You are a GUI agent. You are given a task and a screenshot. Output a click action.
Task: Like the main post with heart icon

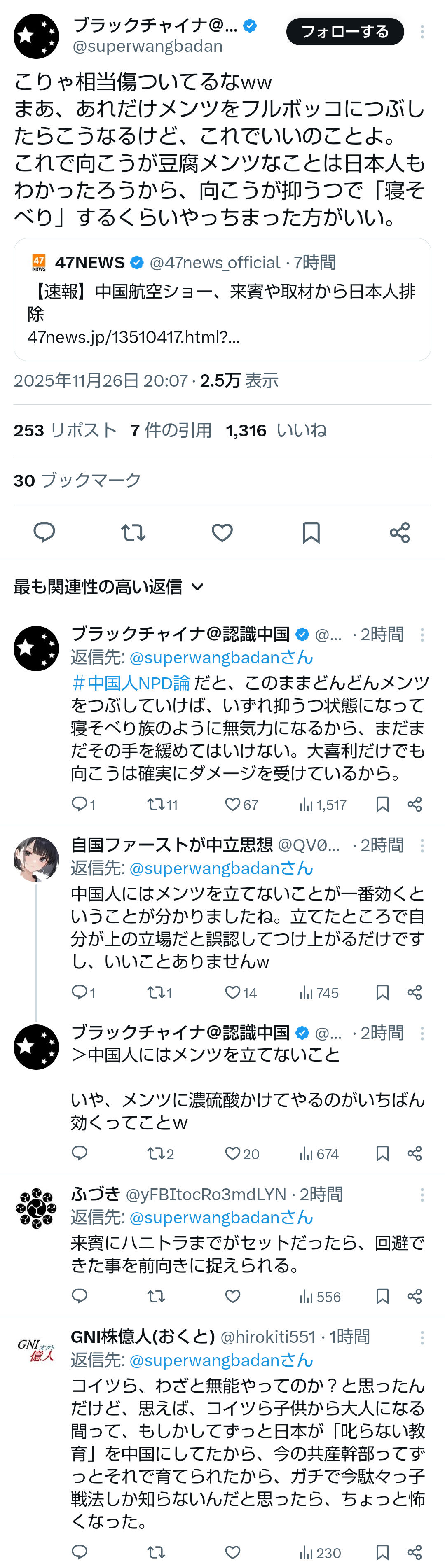222,532
